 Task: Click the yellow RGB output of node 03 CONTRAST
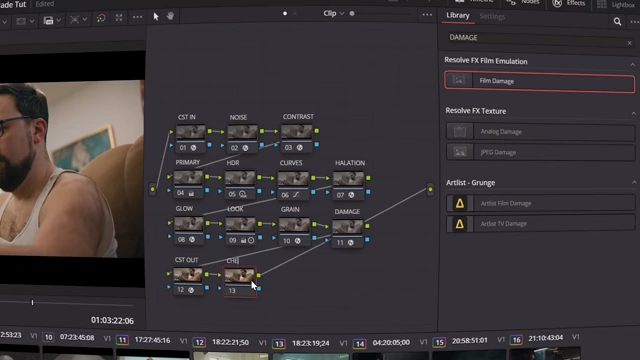pos(317,131)
